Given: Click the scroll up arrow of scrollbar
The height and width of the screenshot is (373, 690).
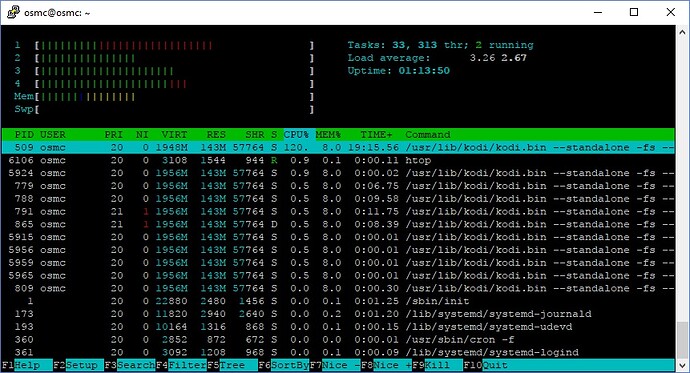Looking at the screenshot, I should click(682, 32).
